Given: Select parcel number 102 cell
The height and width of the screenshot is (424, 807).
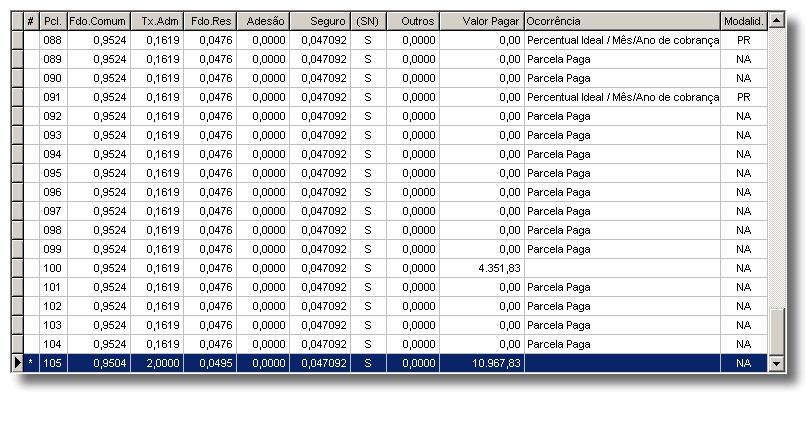Looking at the screenshot, I should 53,307.
